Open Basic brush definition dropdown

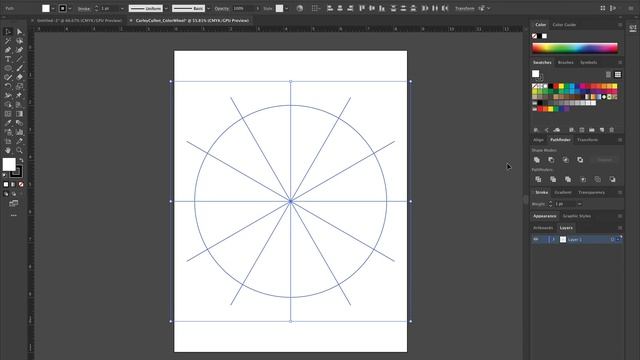(x=209, y=8)
